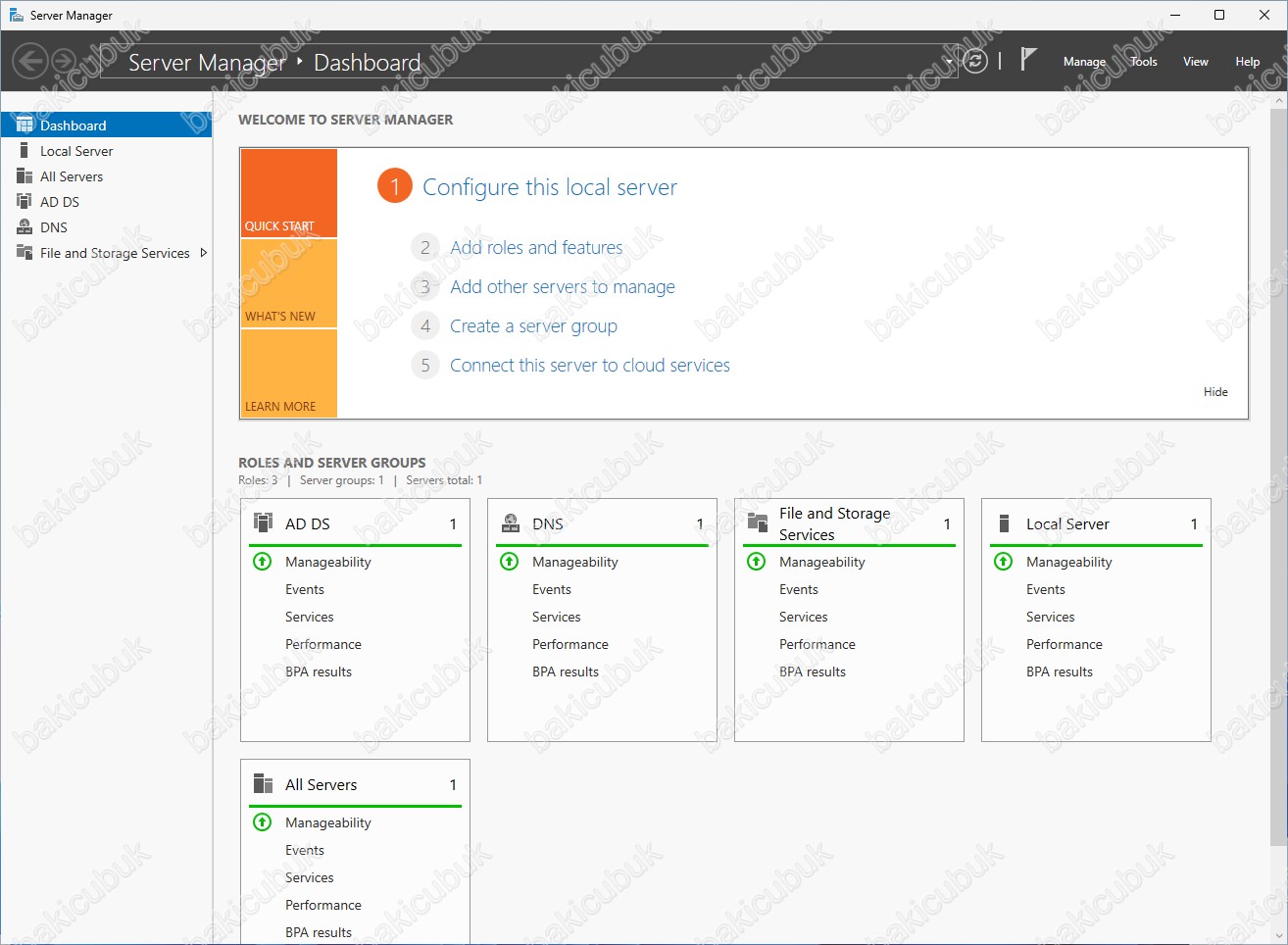Screen dimensions: 1288x945
Task: Open Events in the AD DS tile
Action: click(305, 589)
